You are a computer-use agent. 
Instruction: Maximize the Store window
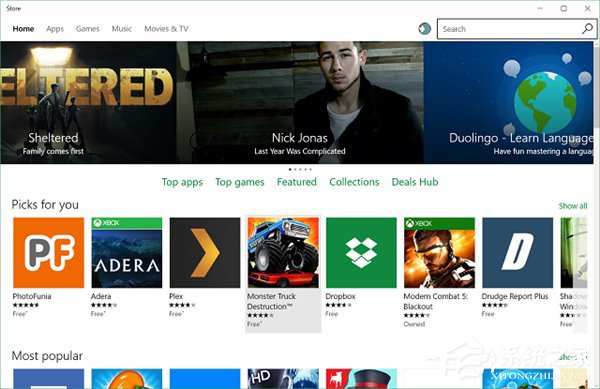(564, 8)
